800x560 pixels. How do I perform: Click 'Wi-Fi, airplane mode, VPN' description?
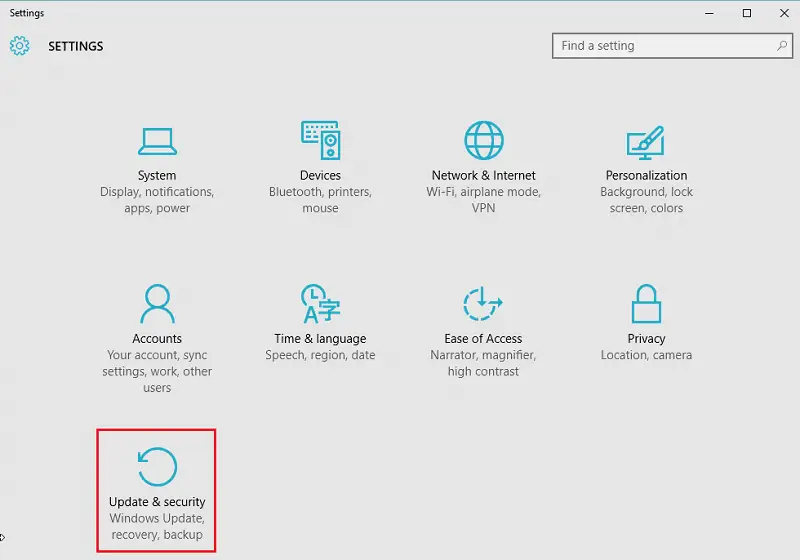click(x=483, y=200)
